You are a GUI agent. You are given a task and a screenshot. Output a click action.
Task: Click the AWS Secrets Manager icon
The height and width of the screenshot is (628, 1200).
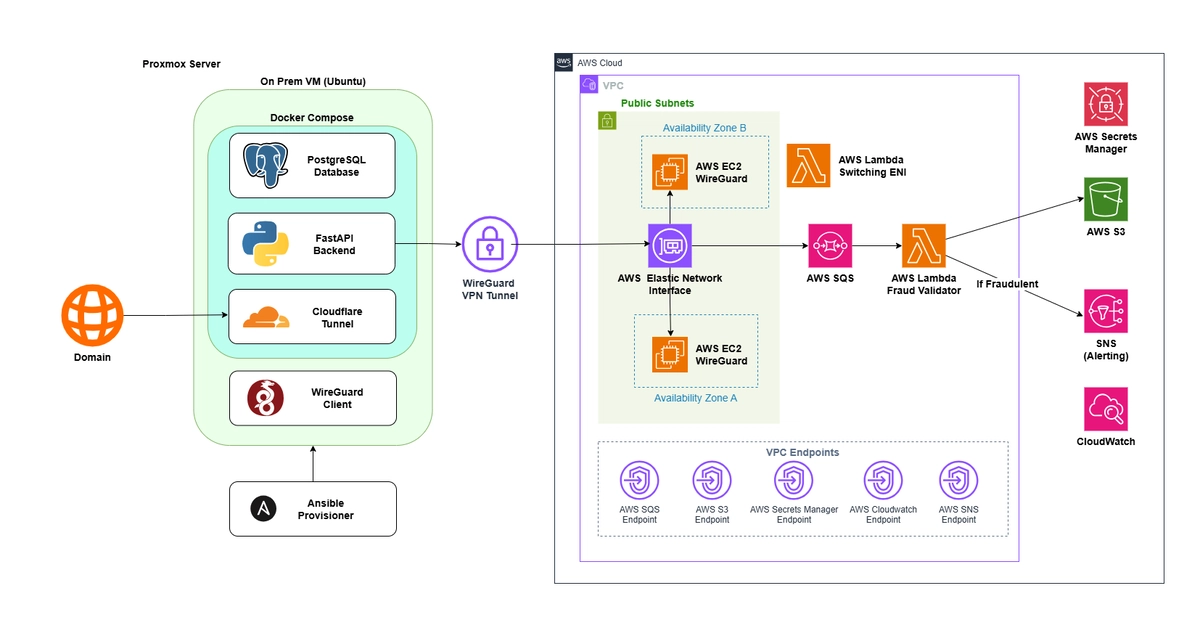[x=1105, y=104]
